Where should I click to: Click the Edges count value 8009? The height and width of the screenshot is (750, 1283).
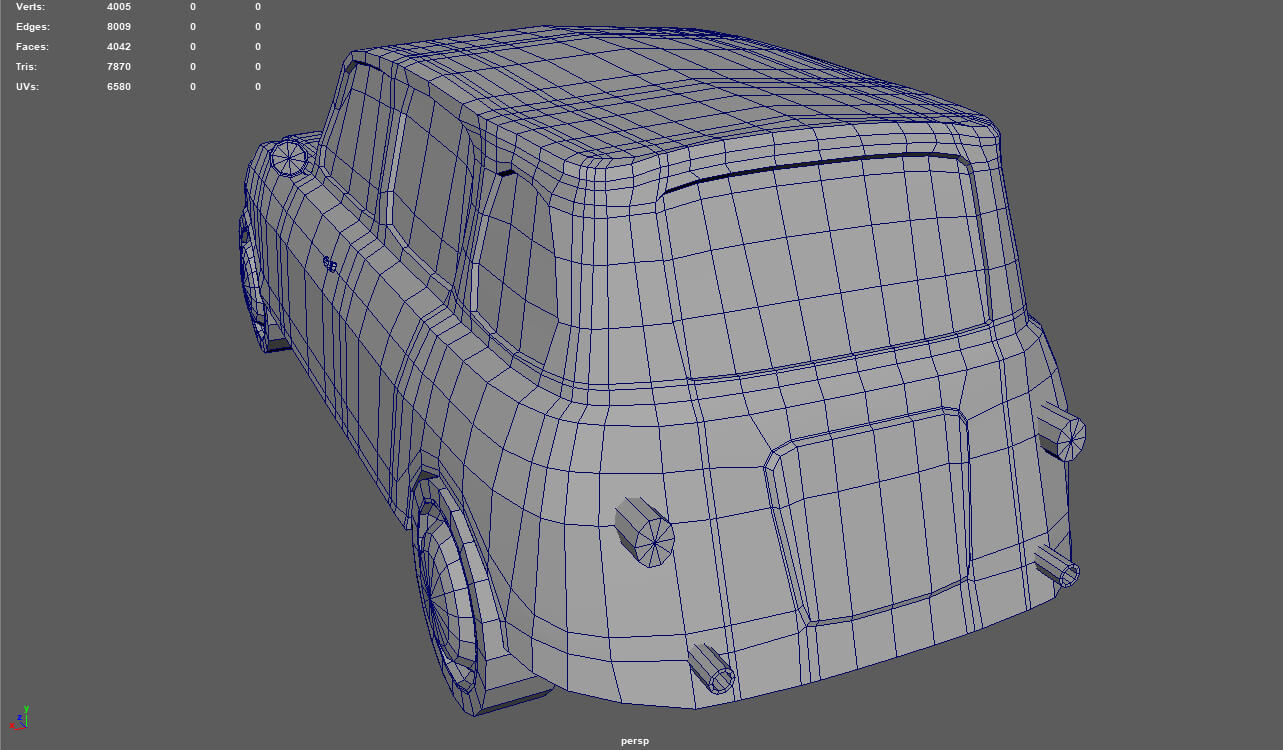[x=119, y=27]
